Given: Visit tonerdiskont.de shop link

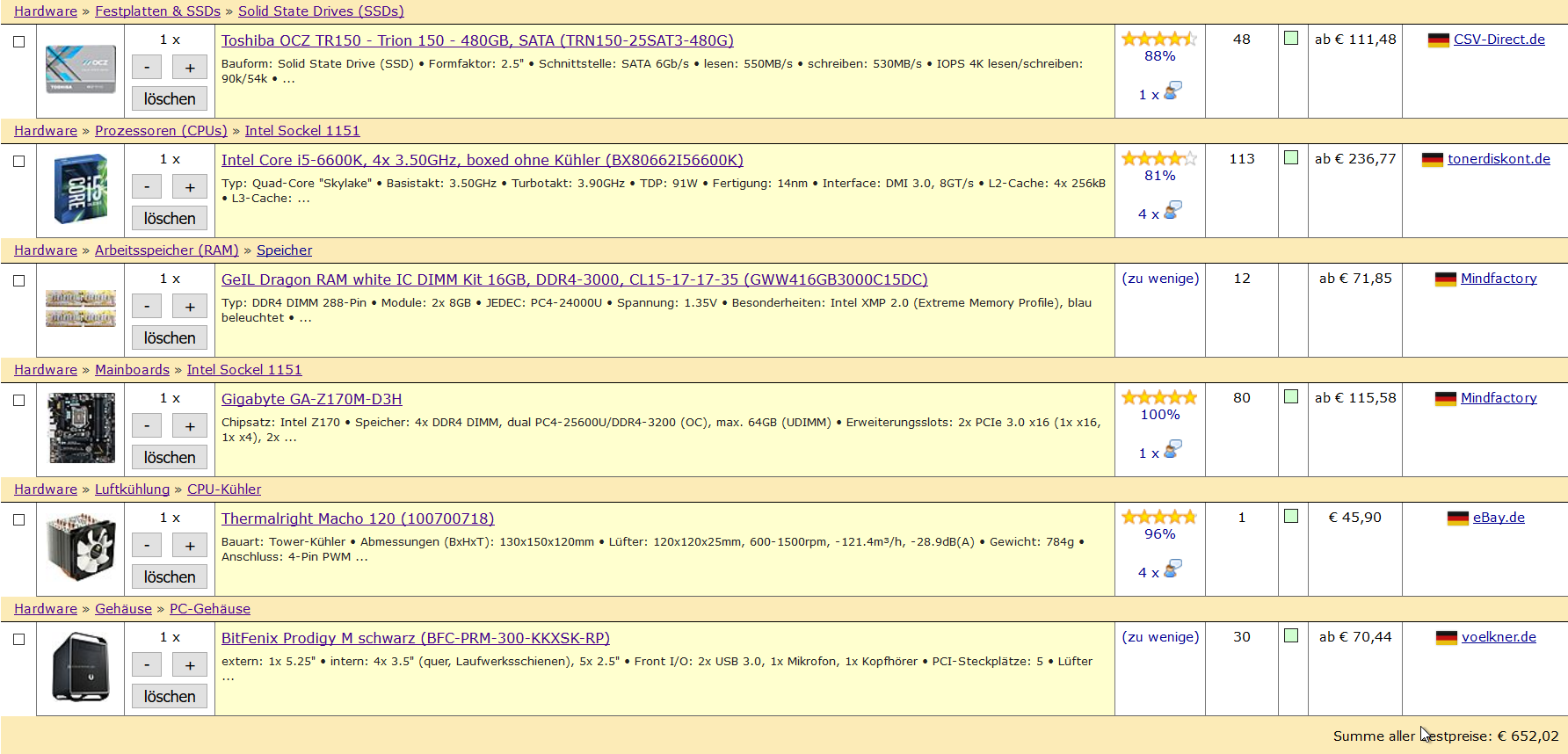Looking at the screenshot, I should pos(1499,159).
